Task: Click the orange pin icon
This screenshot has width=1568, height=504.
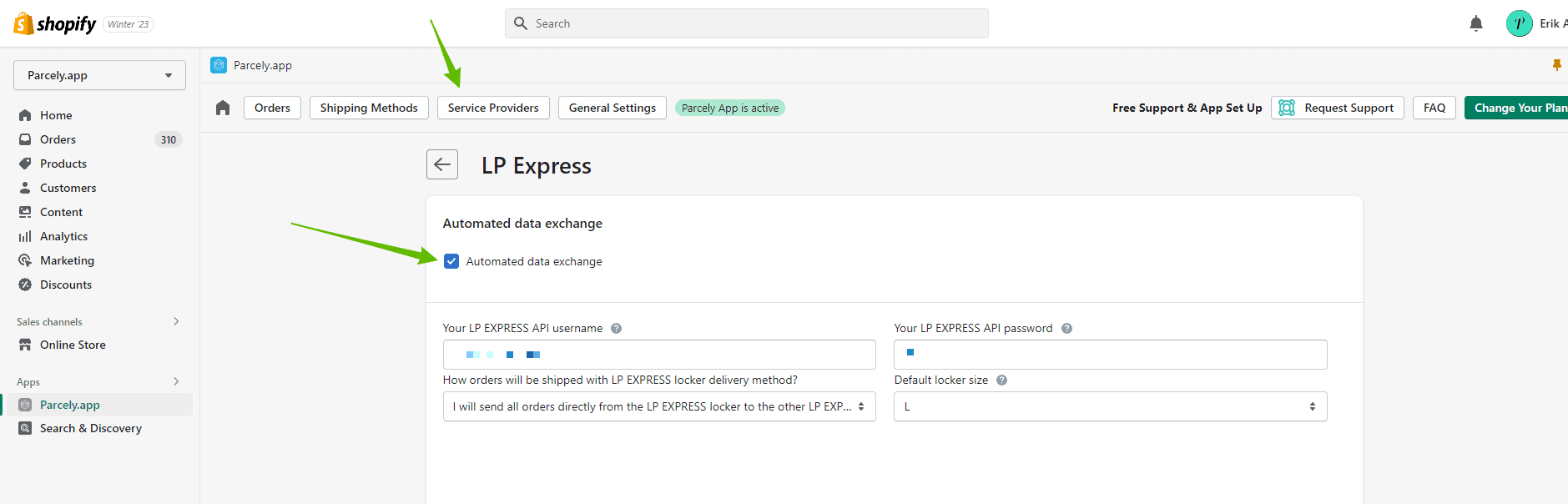Action: coord(1556,65)
